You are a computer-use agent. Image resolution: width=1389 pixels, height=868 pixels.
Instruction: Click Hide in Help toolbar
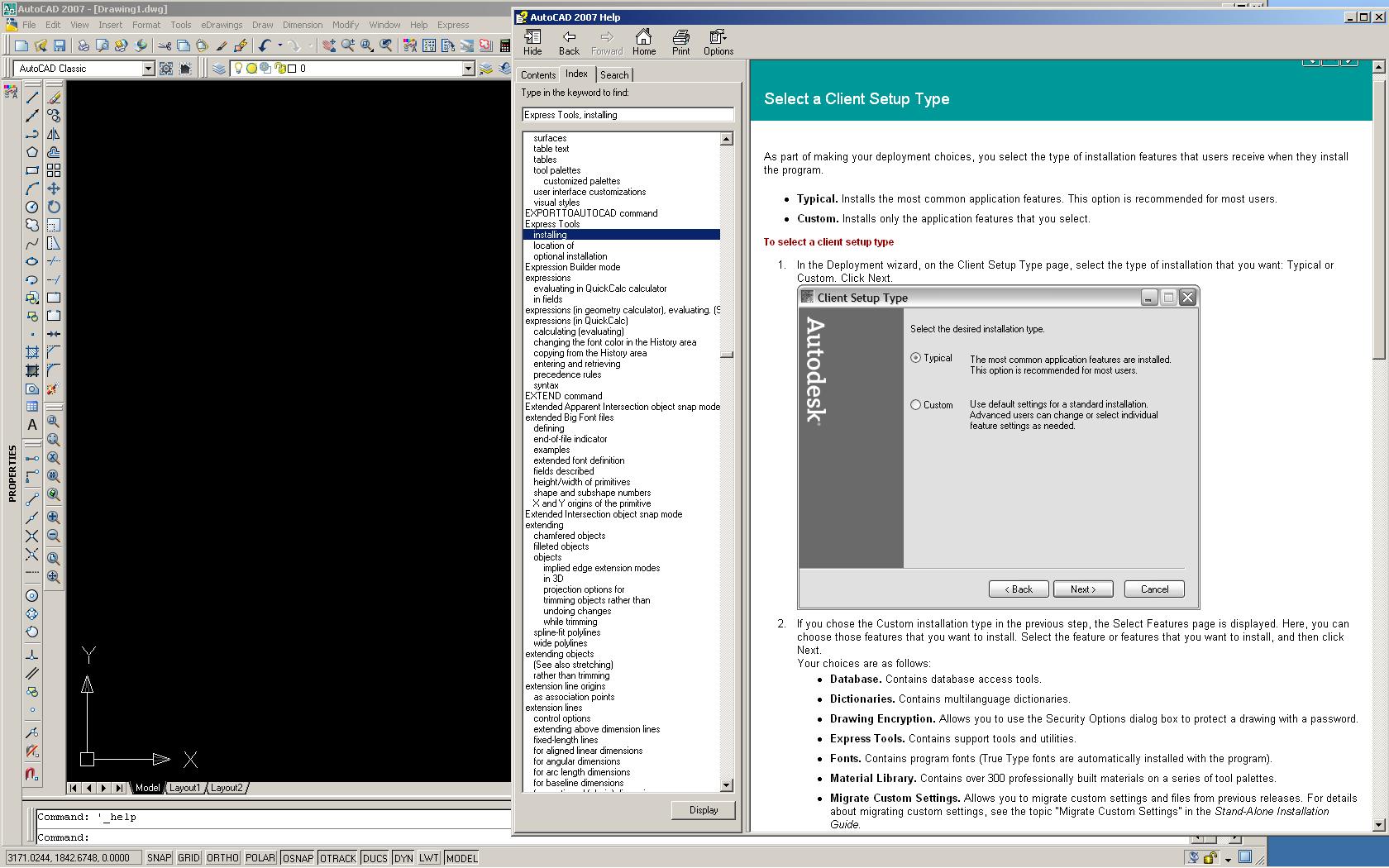pyautogui.click(x=533, y=42)
